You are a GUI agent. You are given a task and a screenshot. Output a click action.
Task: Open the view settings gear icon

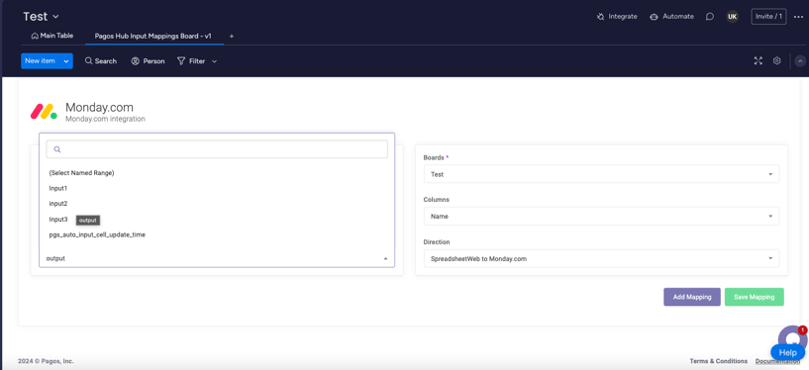tap(776, 61)
